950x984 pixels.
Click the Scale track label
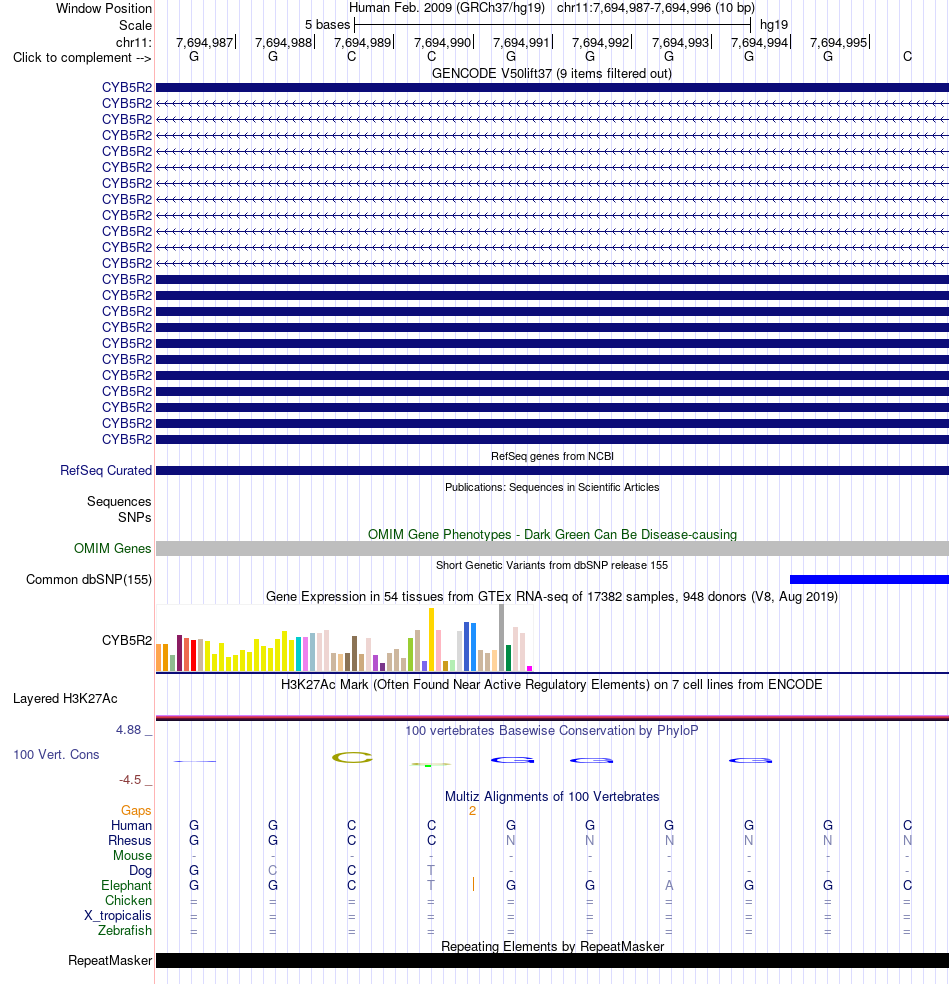tap(135, 25)
